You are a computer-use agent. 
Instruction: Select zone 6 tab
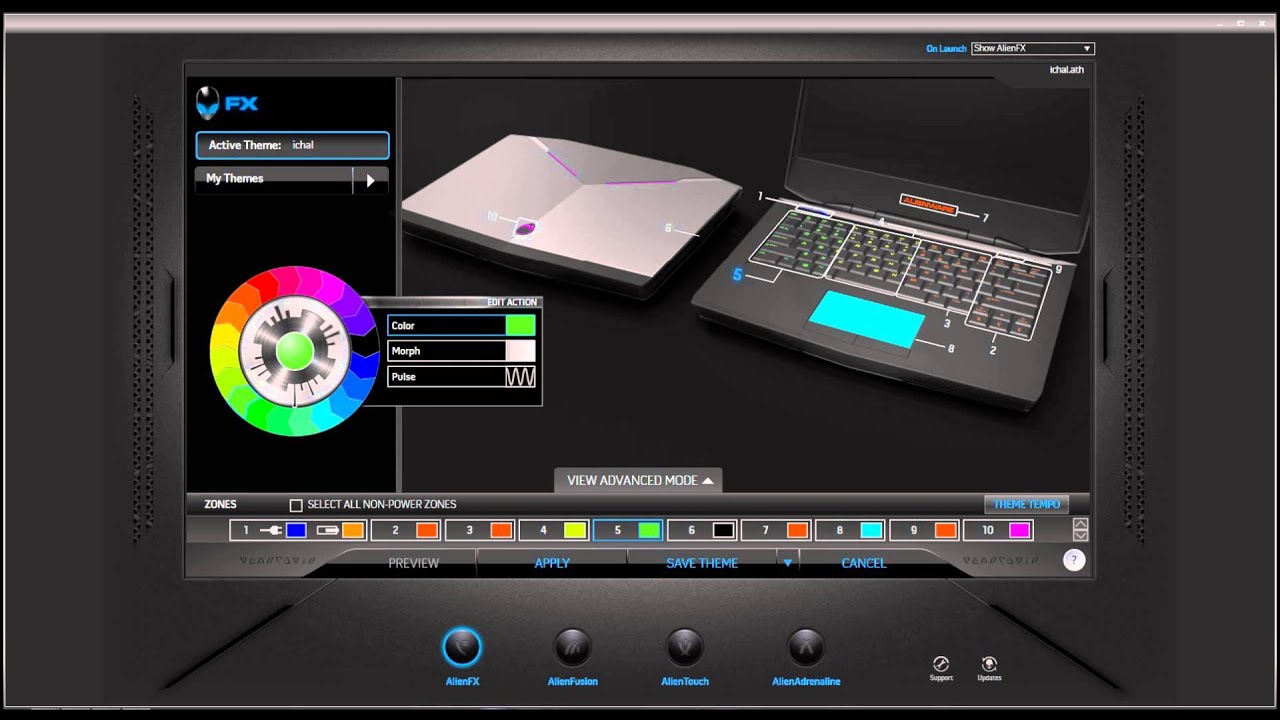pyautogui.click(x=703, y=530)
